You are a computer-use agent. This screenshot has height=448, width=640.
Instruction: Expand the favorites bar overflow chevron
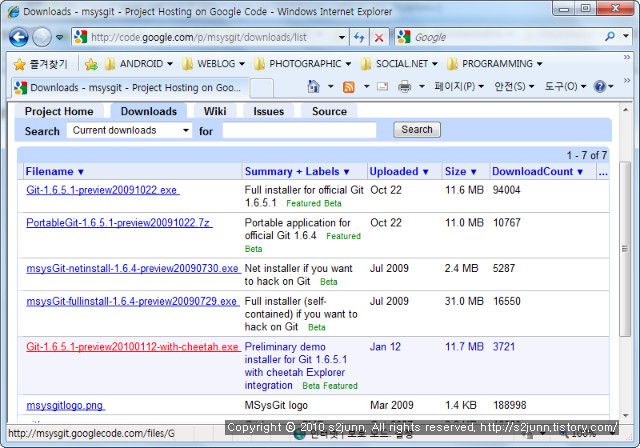pos(627,57)
